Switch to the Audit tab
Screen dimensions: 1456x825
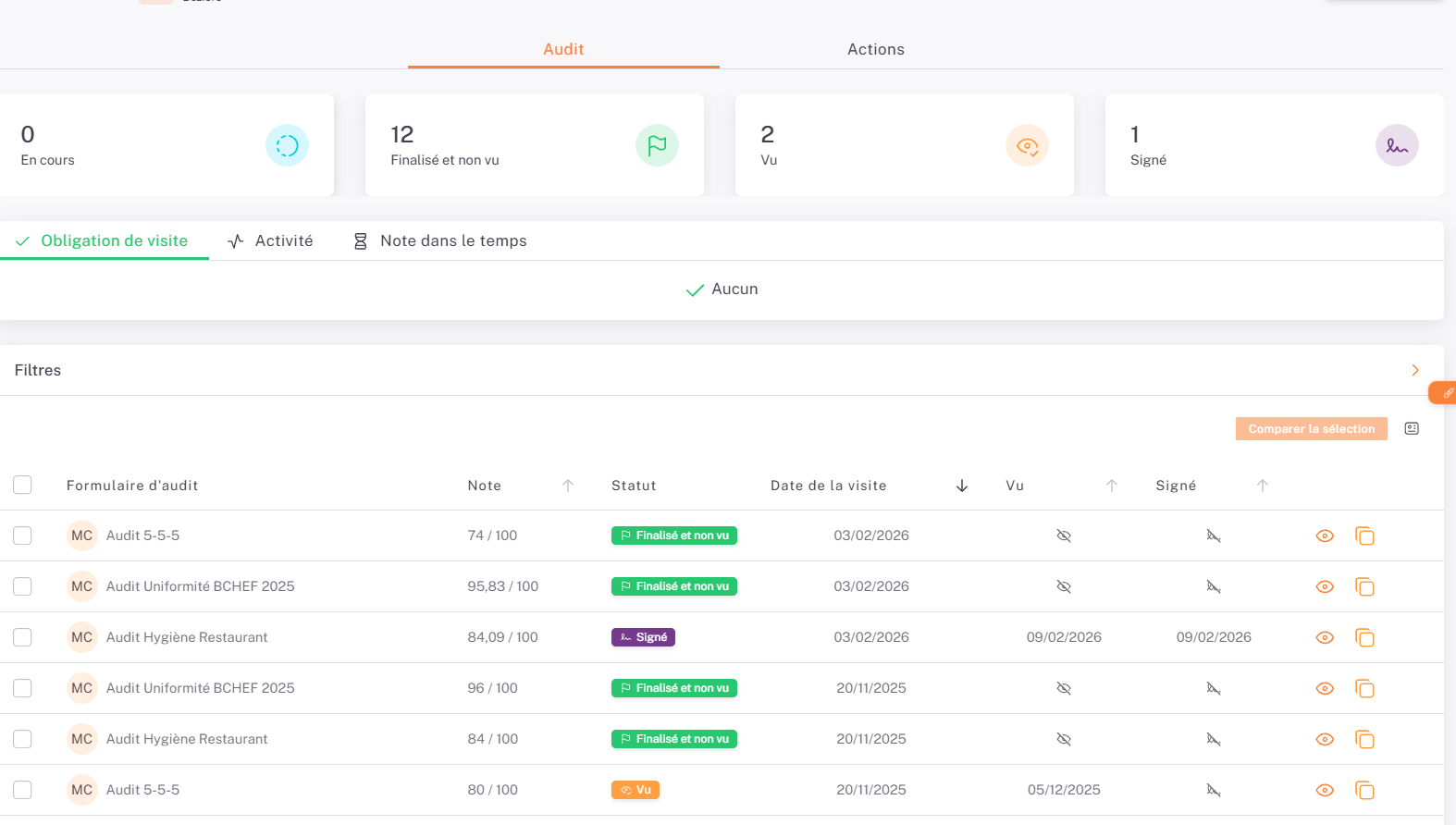(563, 49)
